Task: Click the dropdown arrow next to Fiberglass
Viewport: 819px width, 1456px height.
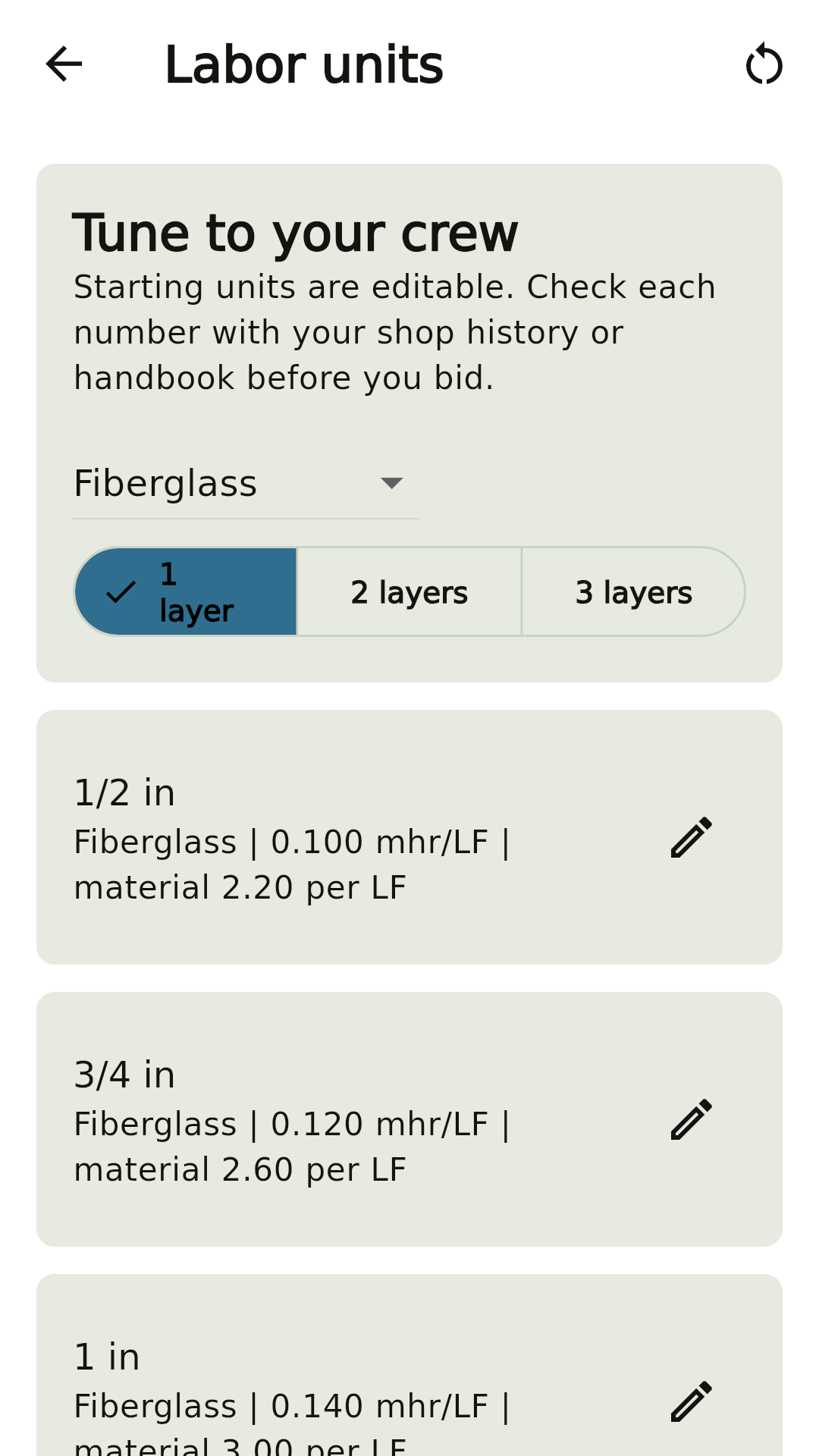Action: (391, 483)
